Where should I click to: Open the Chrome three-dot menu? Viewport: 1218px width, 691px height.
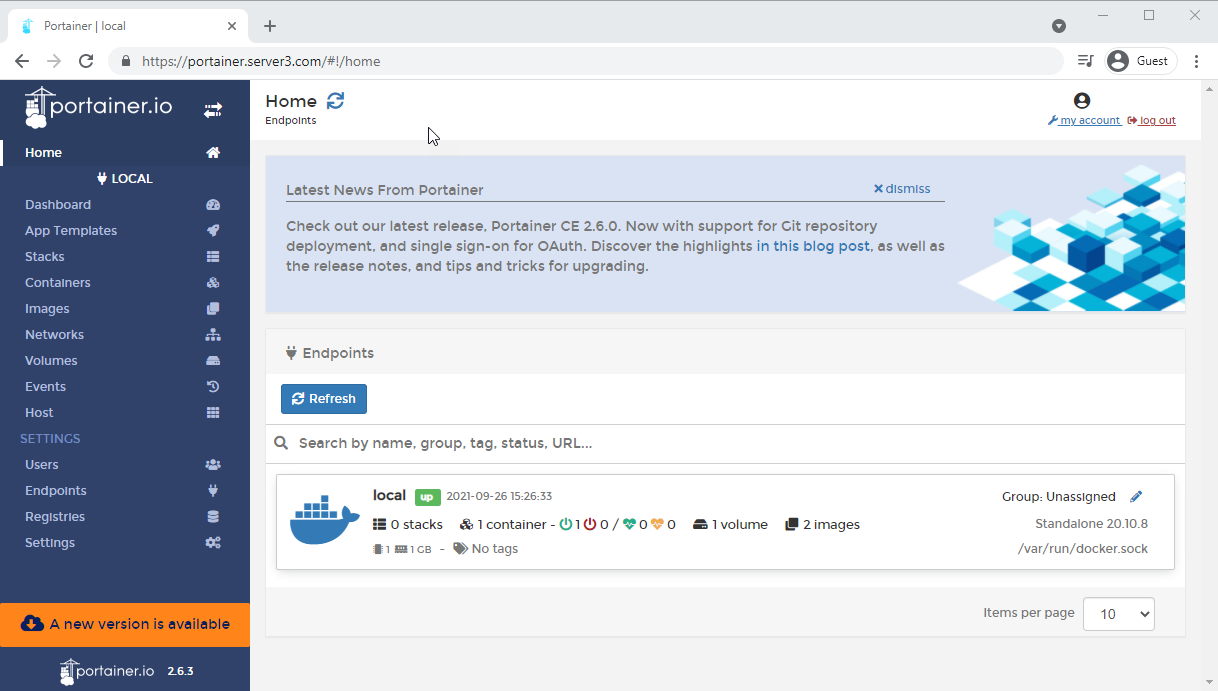[1197, 61]
